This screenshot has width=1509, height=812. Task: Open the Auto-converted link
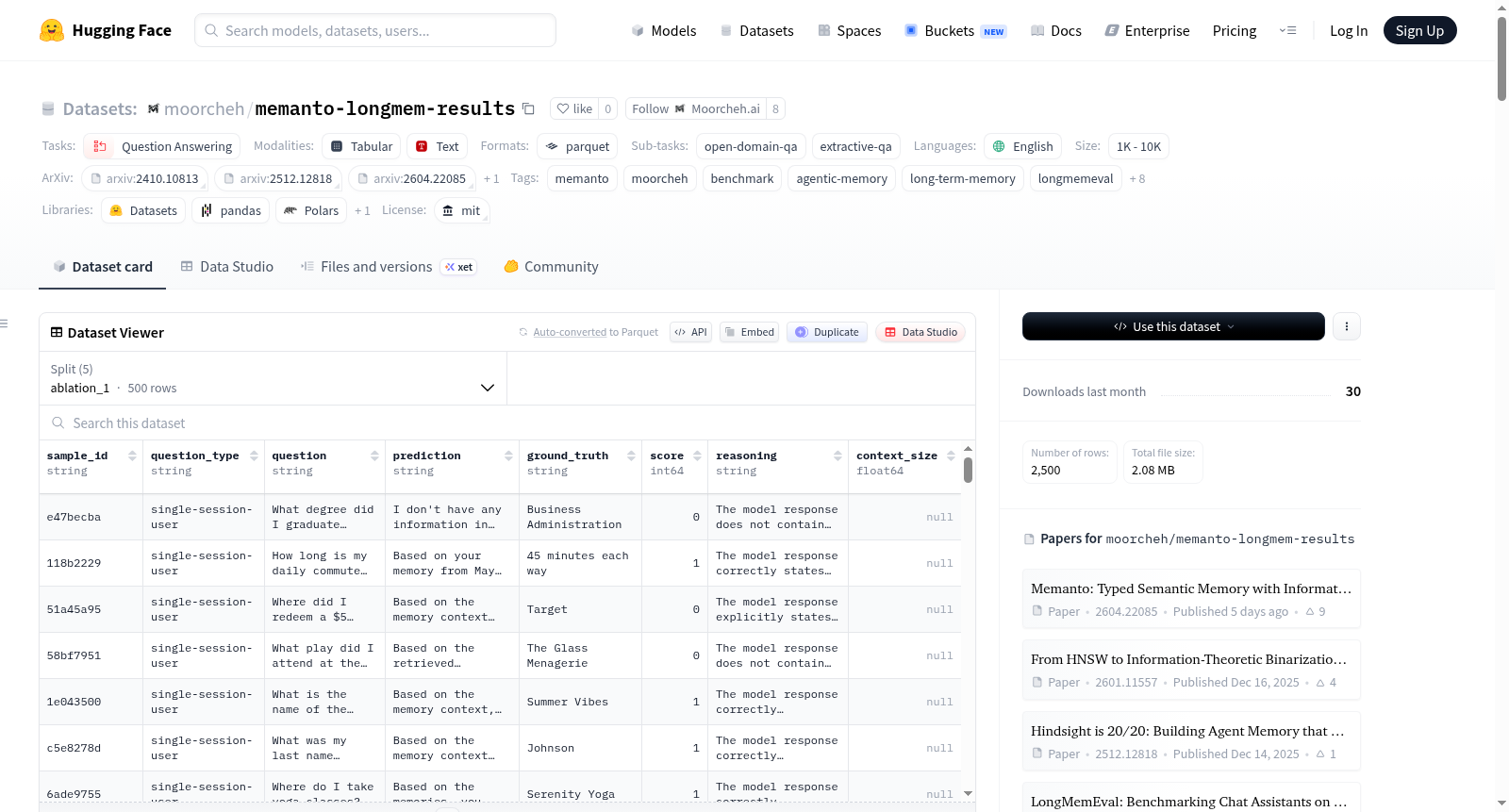pyautogui.click(x=570, y=332)
